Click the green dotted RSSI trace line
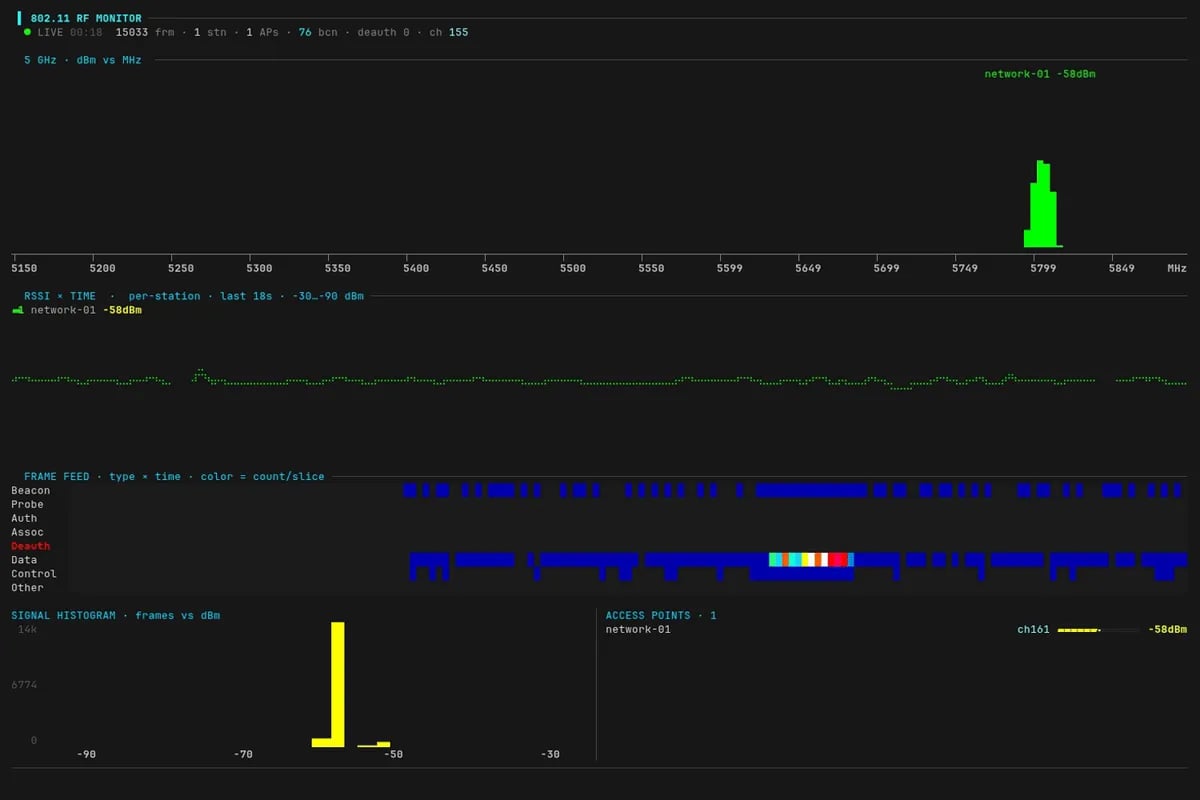 (x=600, y=380)
